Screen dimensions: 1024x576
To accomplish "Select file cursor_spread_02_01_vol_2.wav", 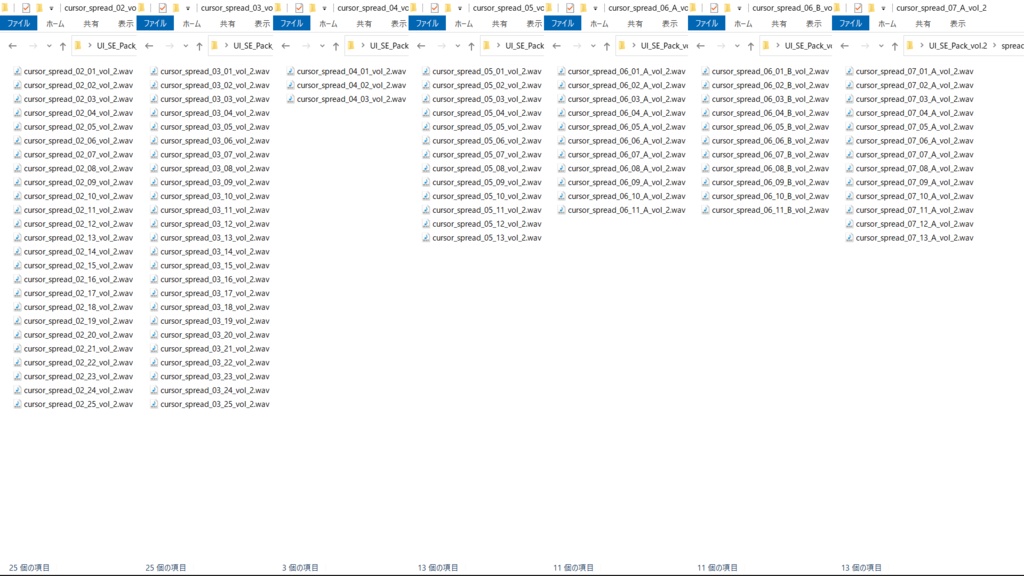I will [x=73, y=71].
